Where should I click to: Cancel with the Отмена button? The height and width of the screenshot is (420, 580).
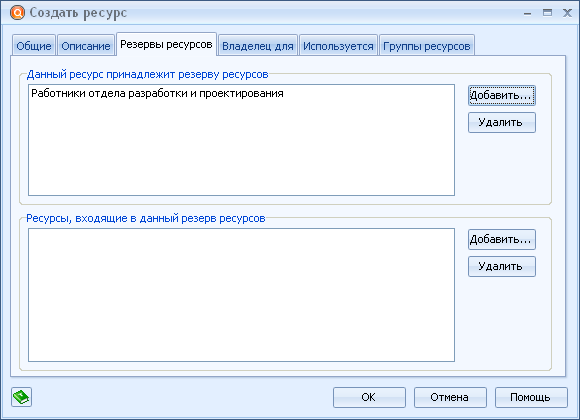[450, 397]
